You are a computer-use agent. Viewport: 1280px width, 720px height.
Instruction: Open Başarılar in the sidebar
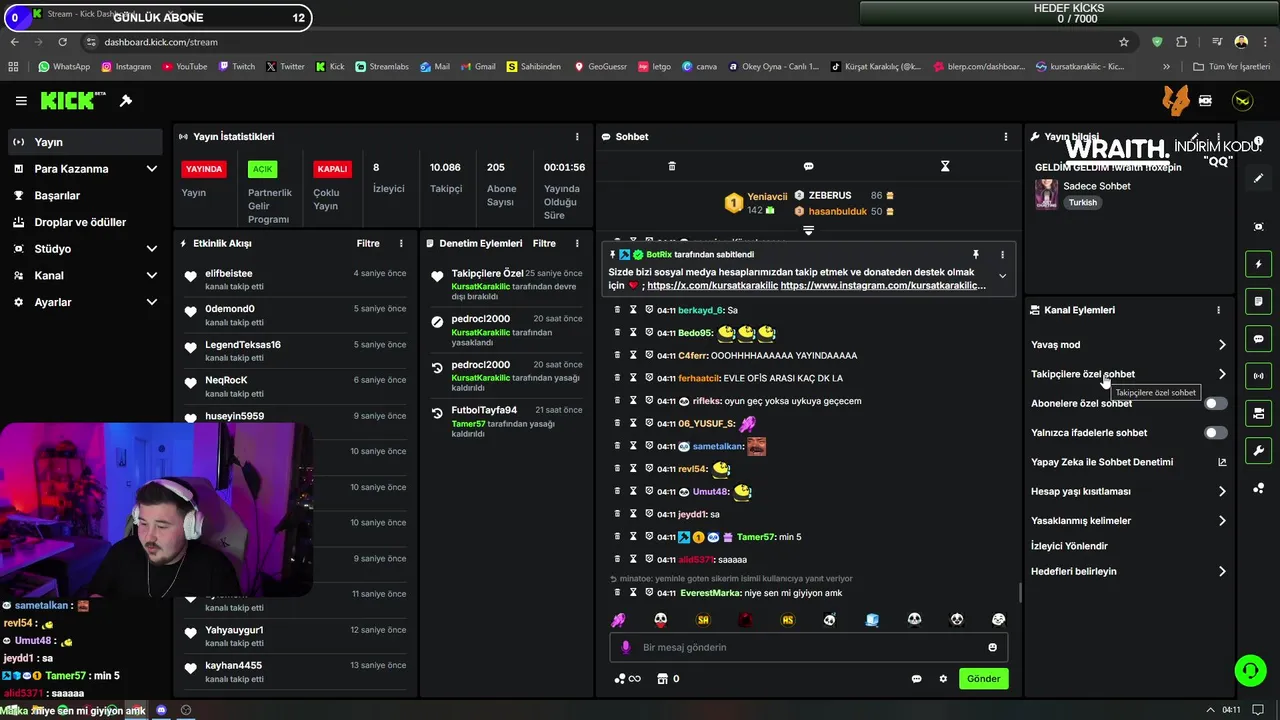tap(84, 196)
